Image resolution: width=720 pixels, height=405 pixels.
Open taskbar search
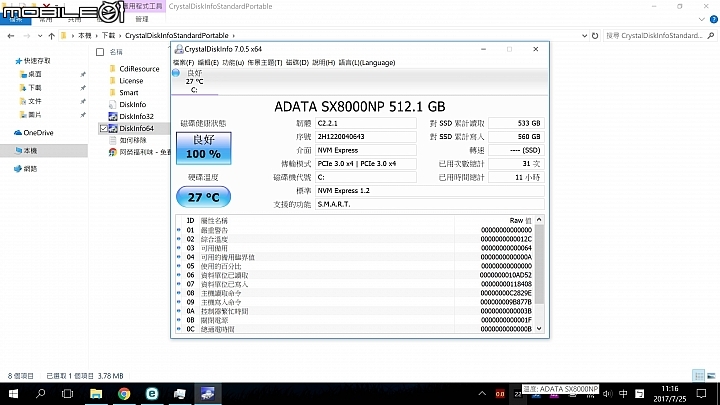point(40,394)
